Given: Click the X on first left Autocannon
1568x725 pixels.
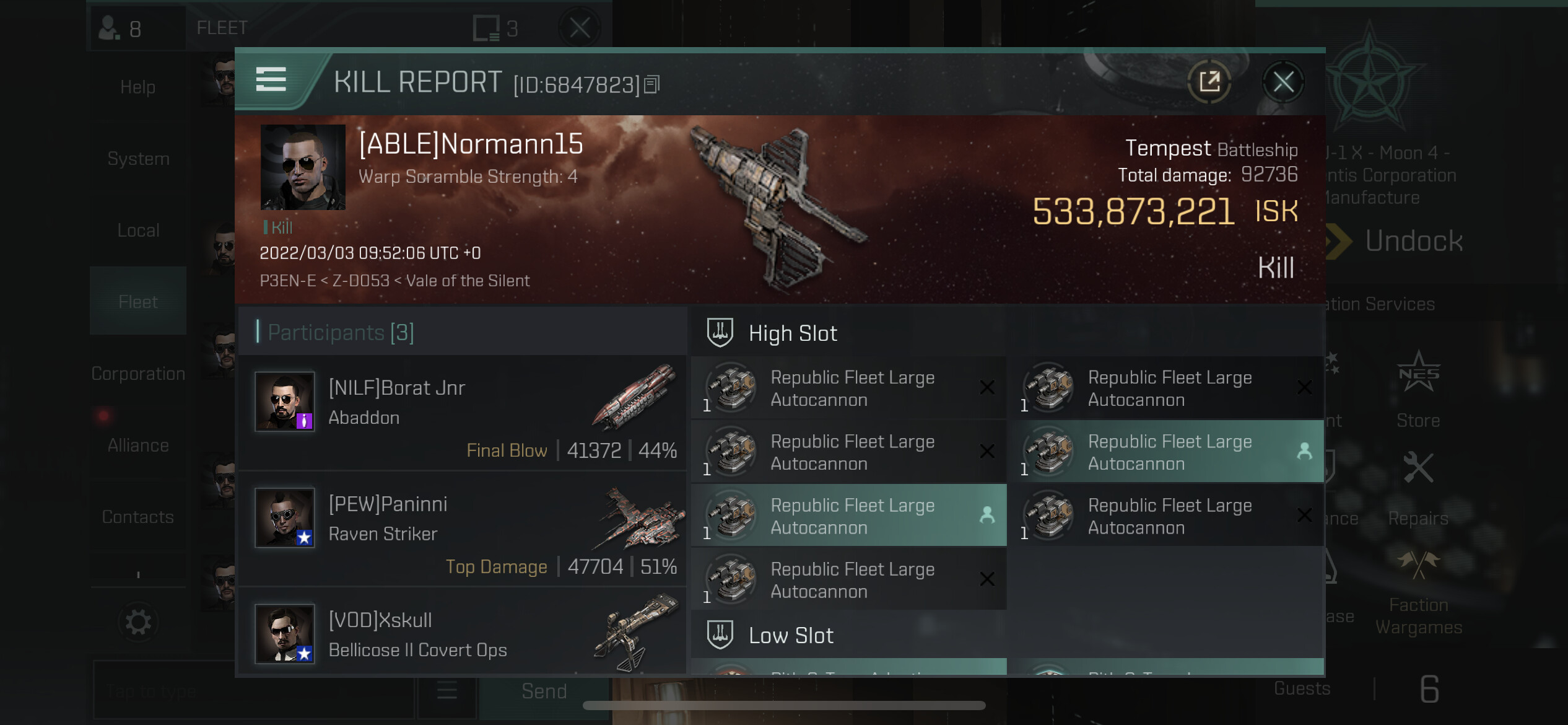Looking at the screenshot, I should (x=987, y=388).
